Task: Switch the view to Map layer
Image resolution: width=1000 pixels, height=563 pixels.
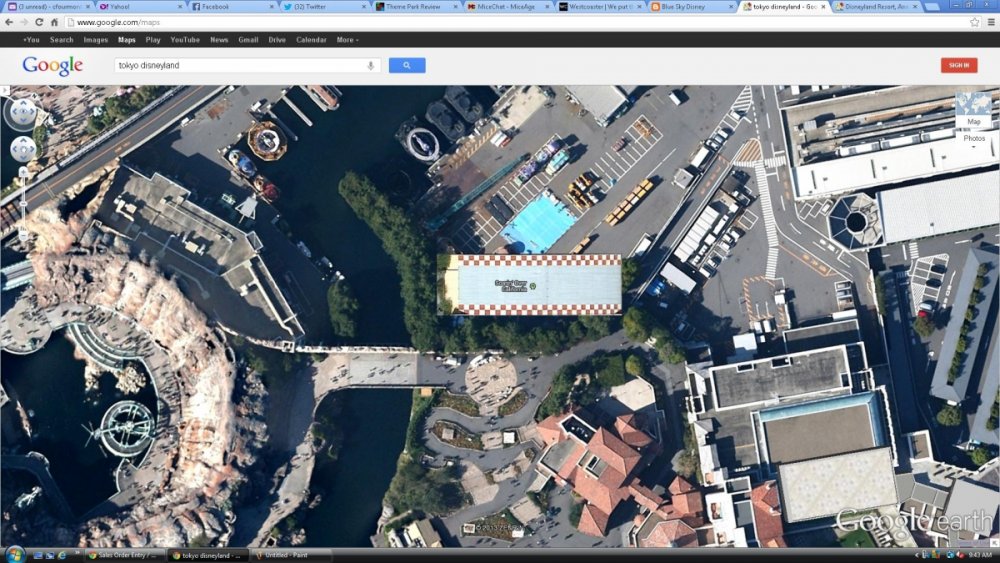Action: (x=973, y=110)
